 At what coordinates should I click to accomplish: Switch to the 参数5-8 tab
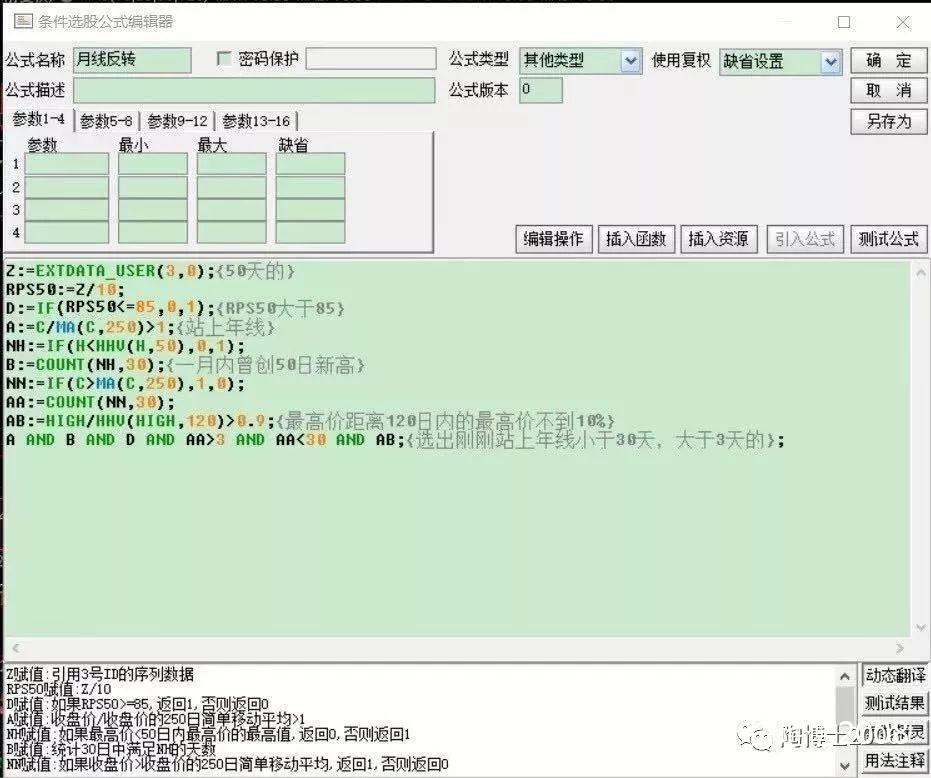(x=106, y=121)
